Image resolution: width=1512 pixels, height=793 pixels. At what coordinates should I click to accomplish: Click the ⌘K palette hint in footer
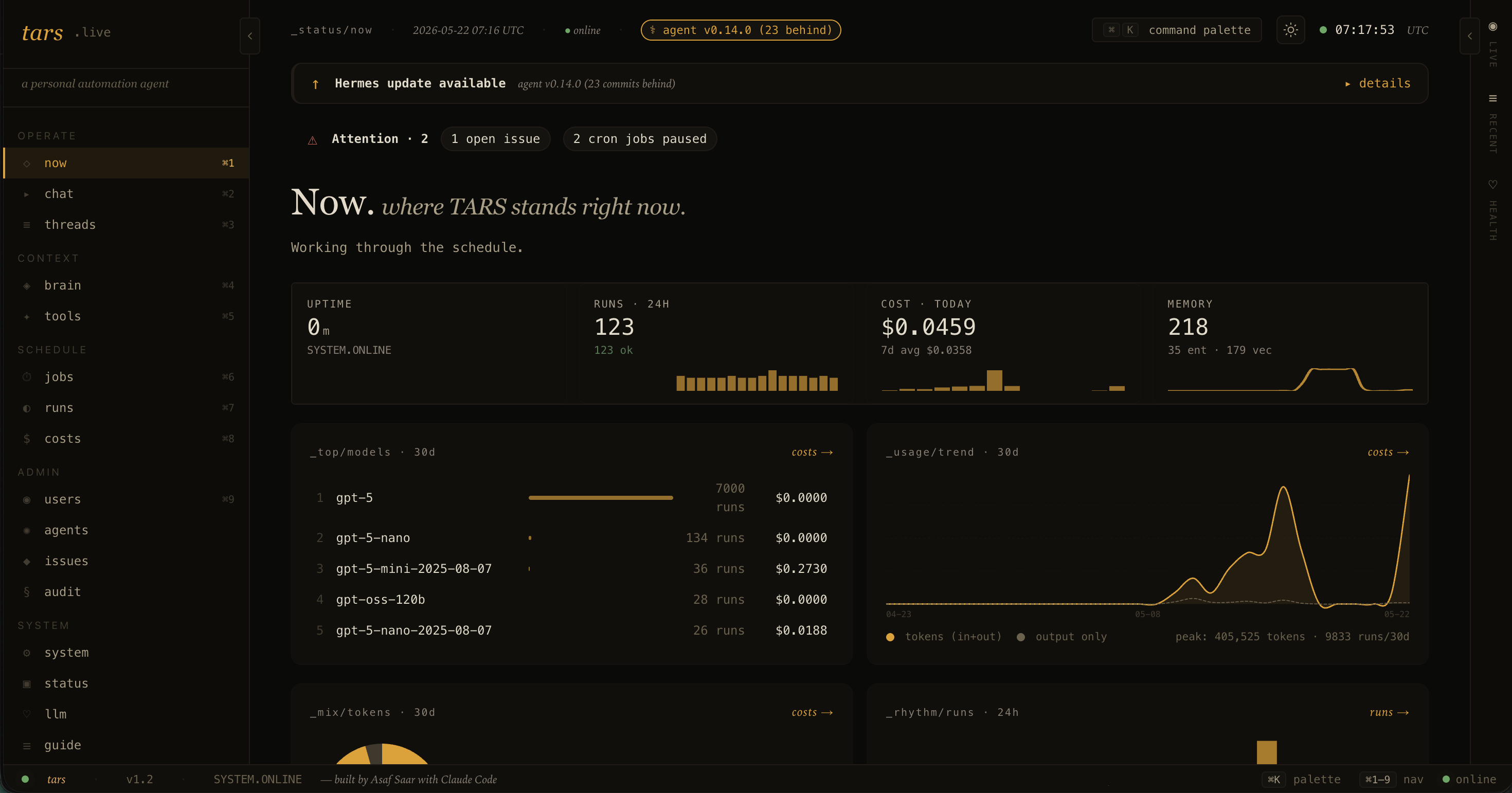click(x=1301, y=780)
